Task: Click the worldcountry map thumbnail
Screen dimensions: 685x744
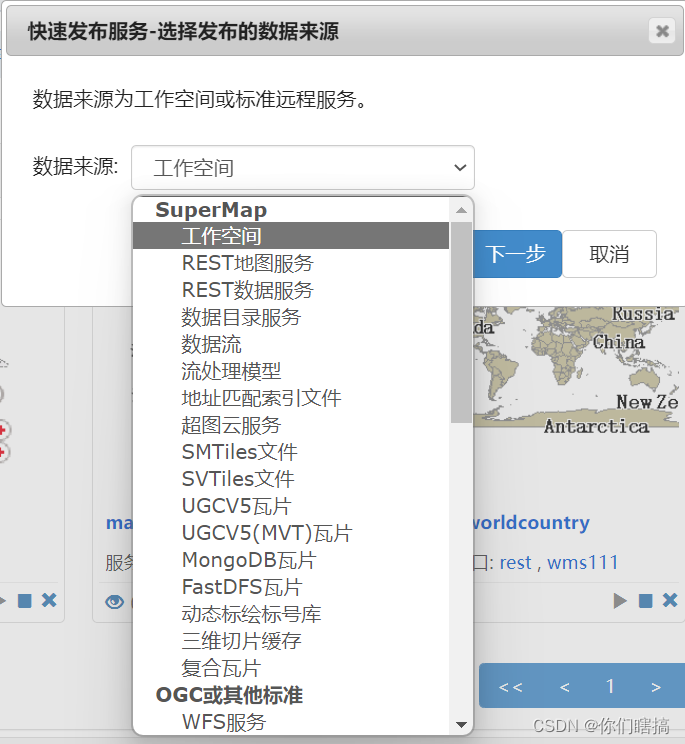Action: [576, 371]
